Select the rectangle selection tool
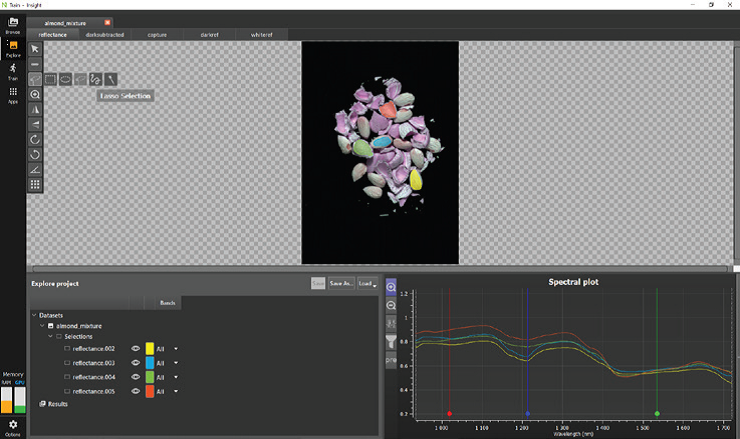The image size is (740, 439). [50, 78]
